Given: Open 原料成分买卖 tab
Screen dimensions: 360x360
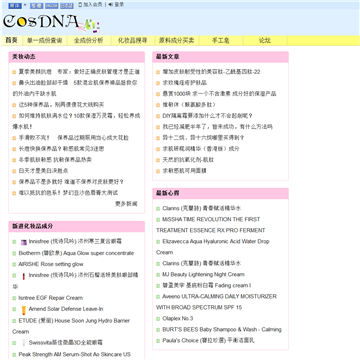Looking at the screenshot, I should click(x=177, y=40).
